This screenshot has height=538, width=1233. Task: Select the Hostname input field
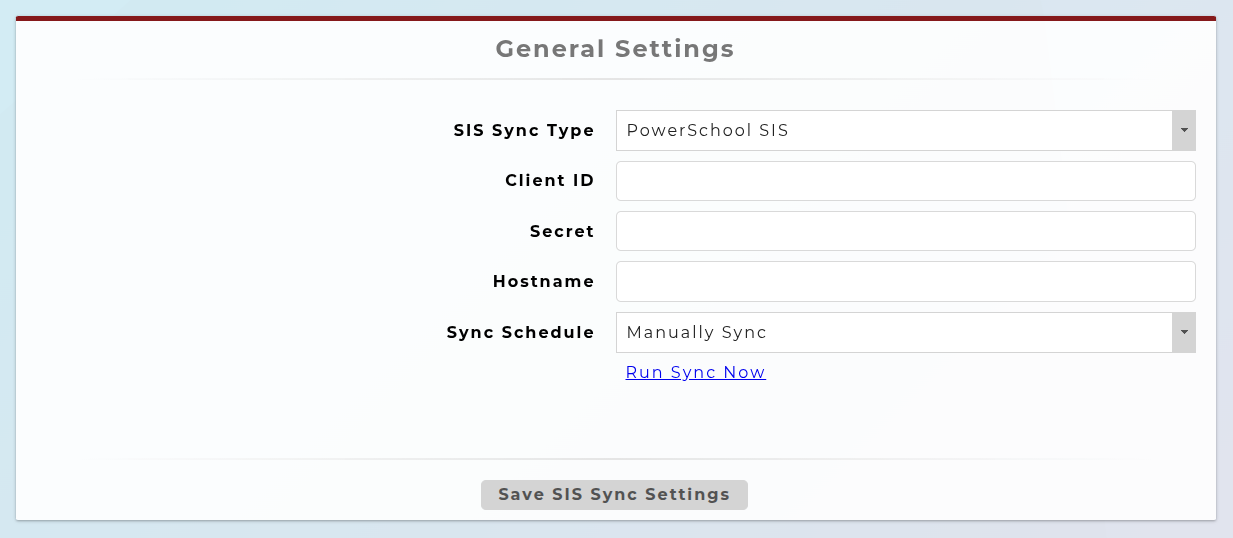905,281
